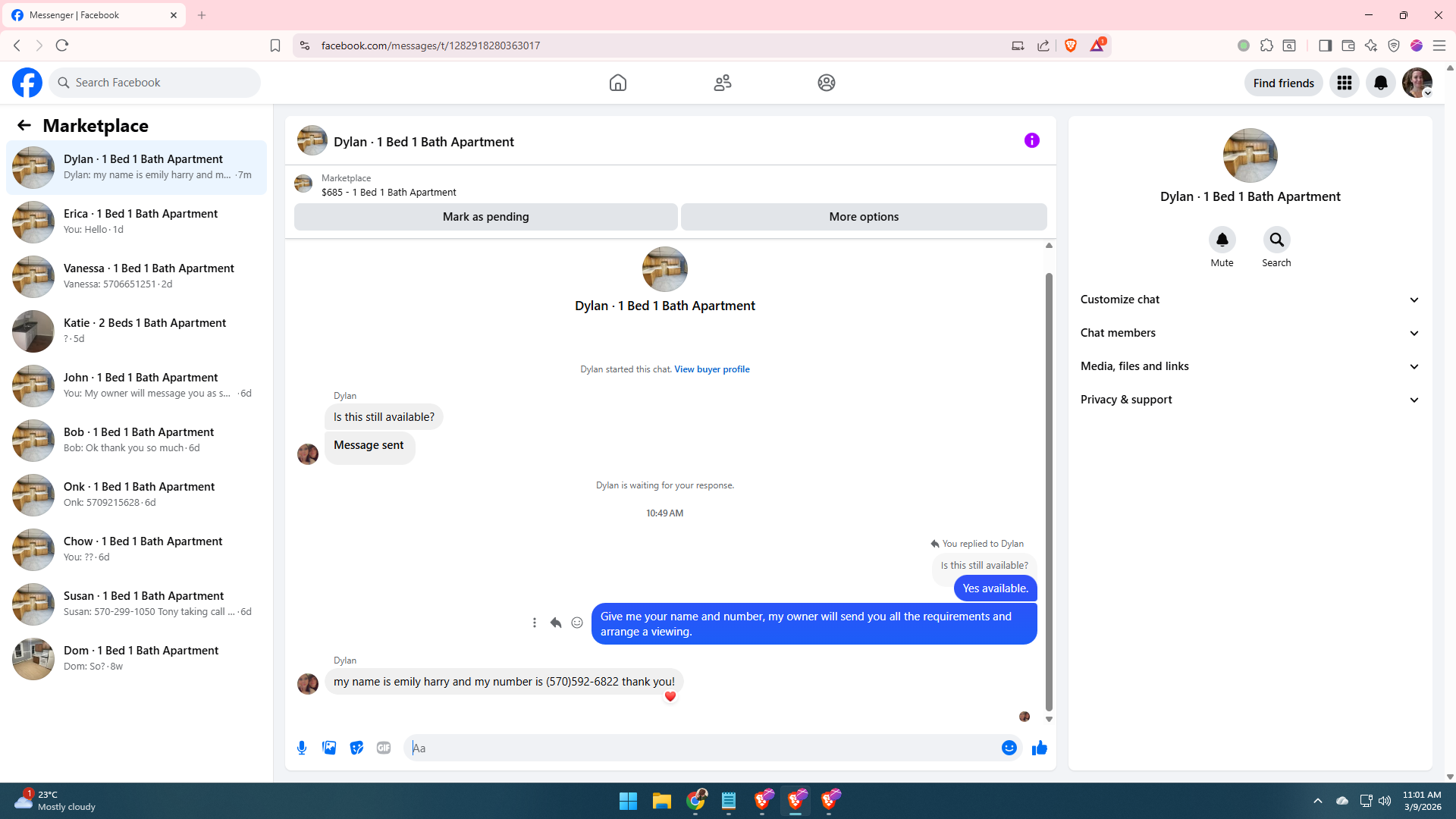Bookmark this page

coord(275,45)
